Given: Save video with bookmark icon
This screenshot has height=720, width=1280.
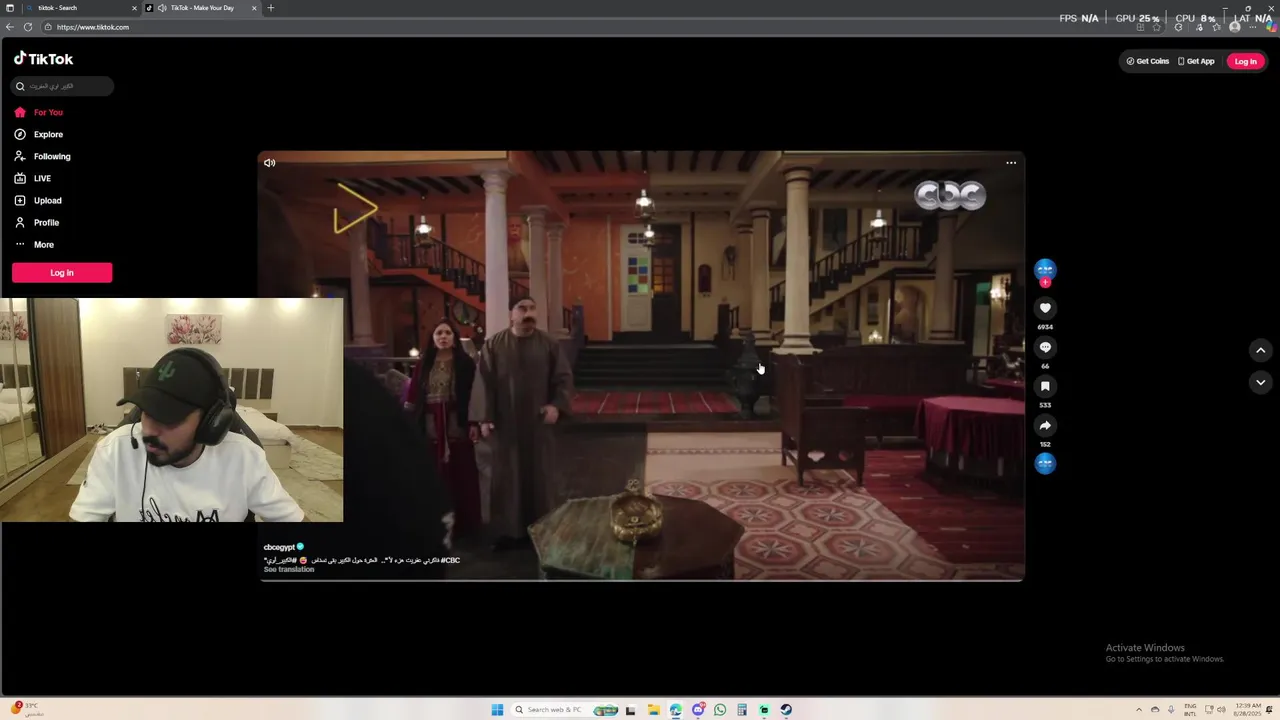Looking at the screenshot, I should 1045,386.
